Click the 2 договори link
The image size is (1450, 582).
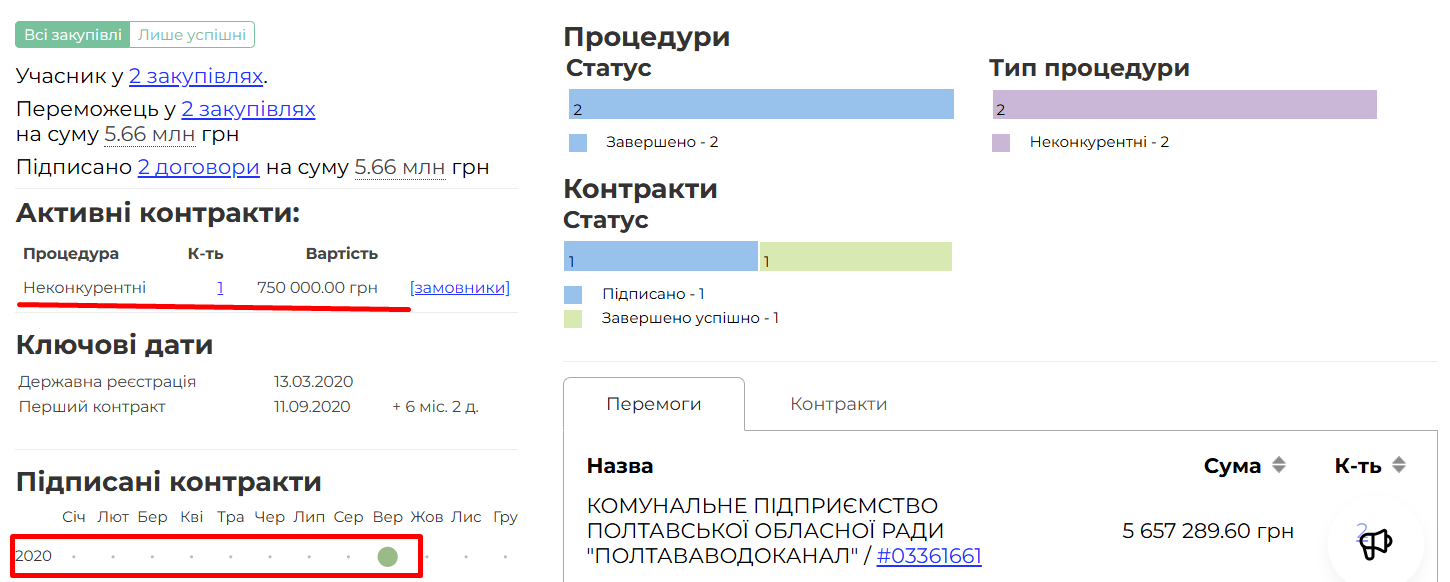[x=199, y=167]
